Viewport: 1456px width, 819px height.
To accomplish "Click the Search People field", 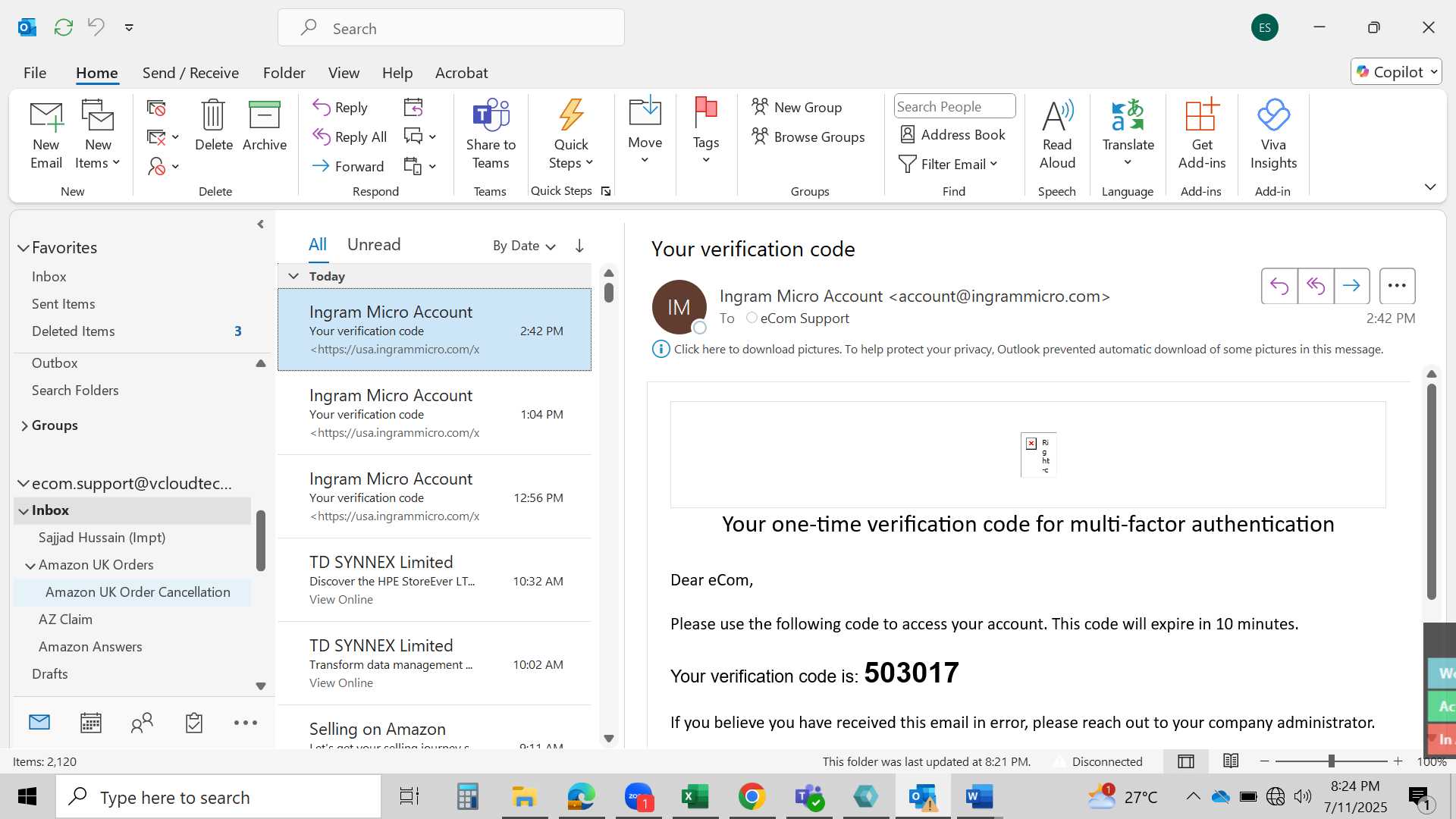I will click(955, 107).
